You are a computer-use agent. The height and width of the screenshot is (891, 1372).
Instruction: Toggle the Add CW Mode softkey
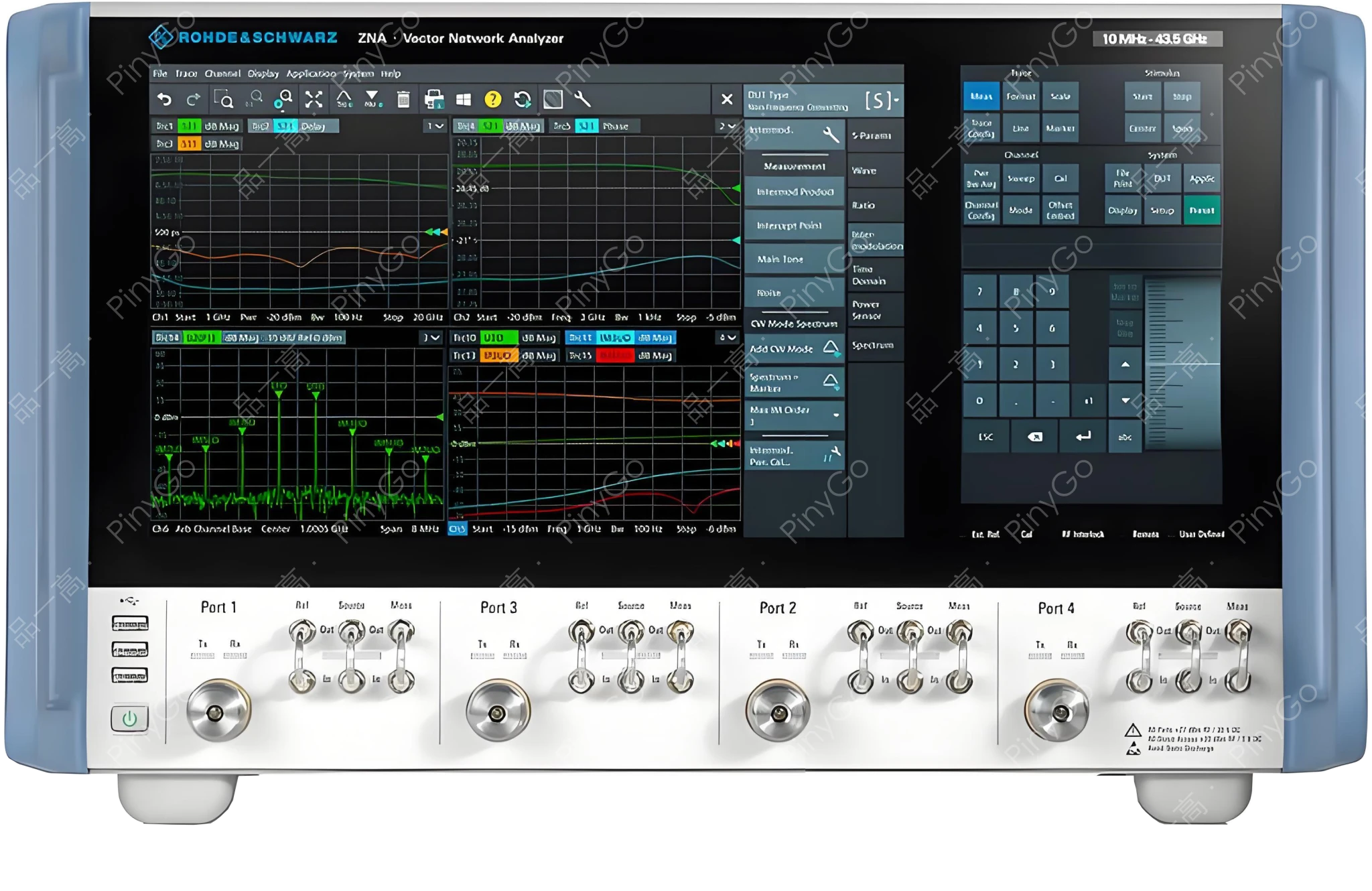(x=794, y=349)
